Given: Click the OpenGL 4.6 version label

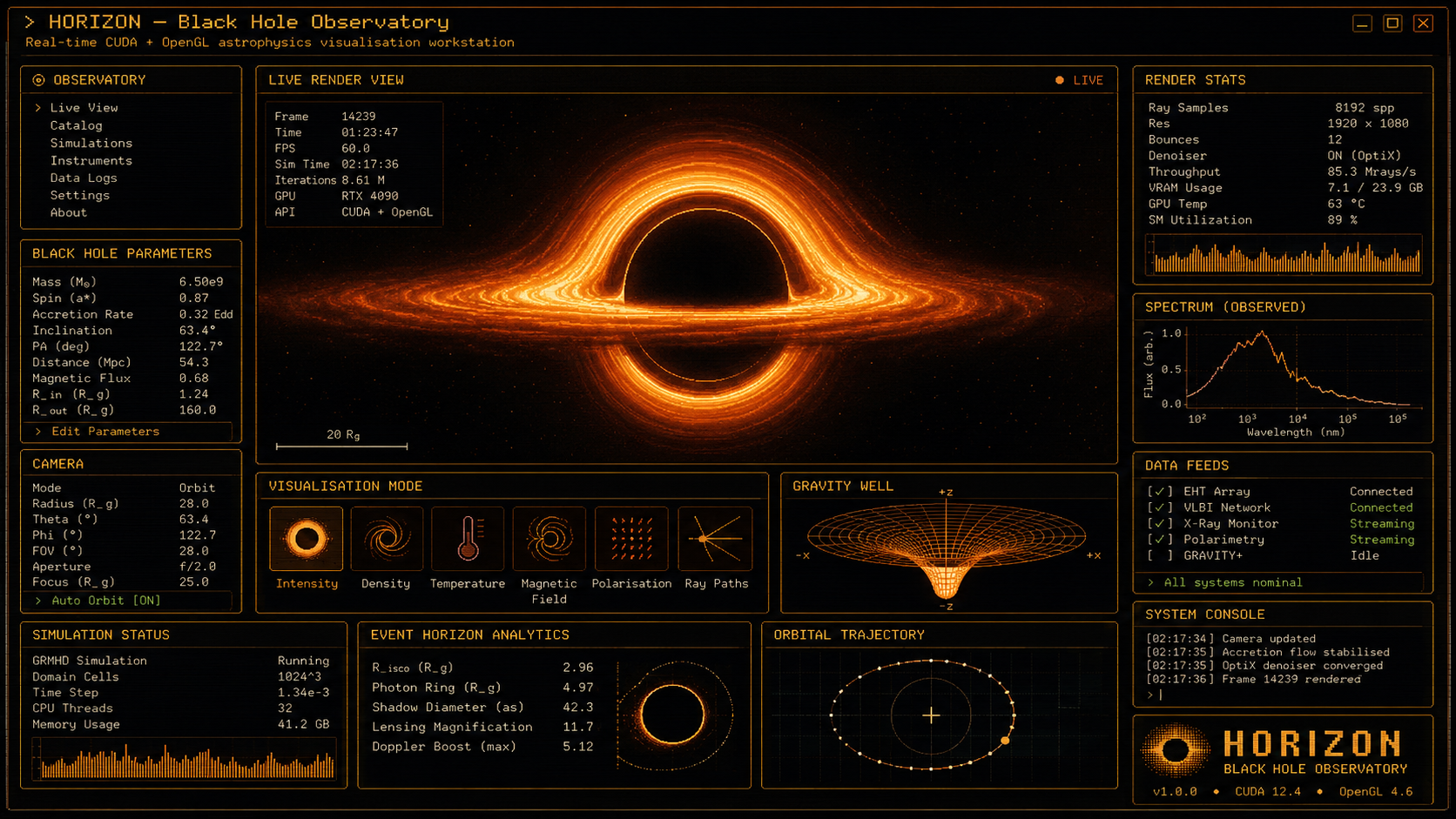Looking at the screenshot, I should (x=1376, y=792).
